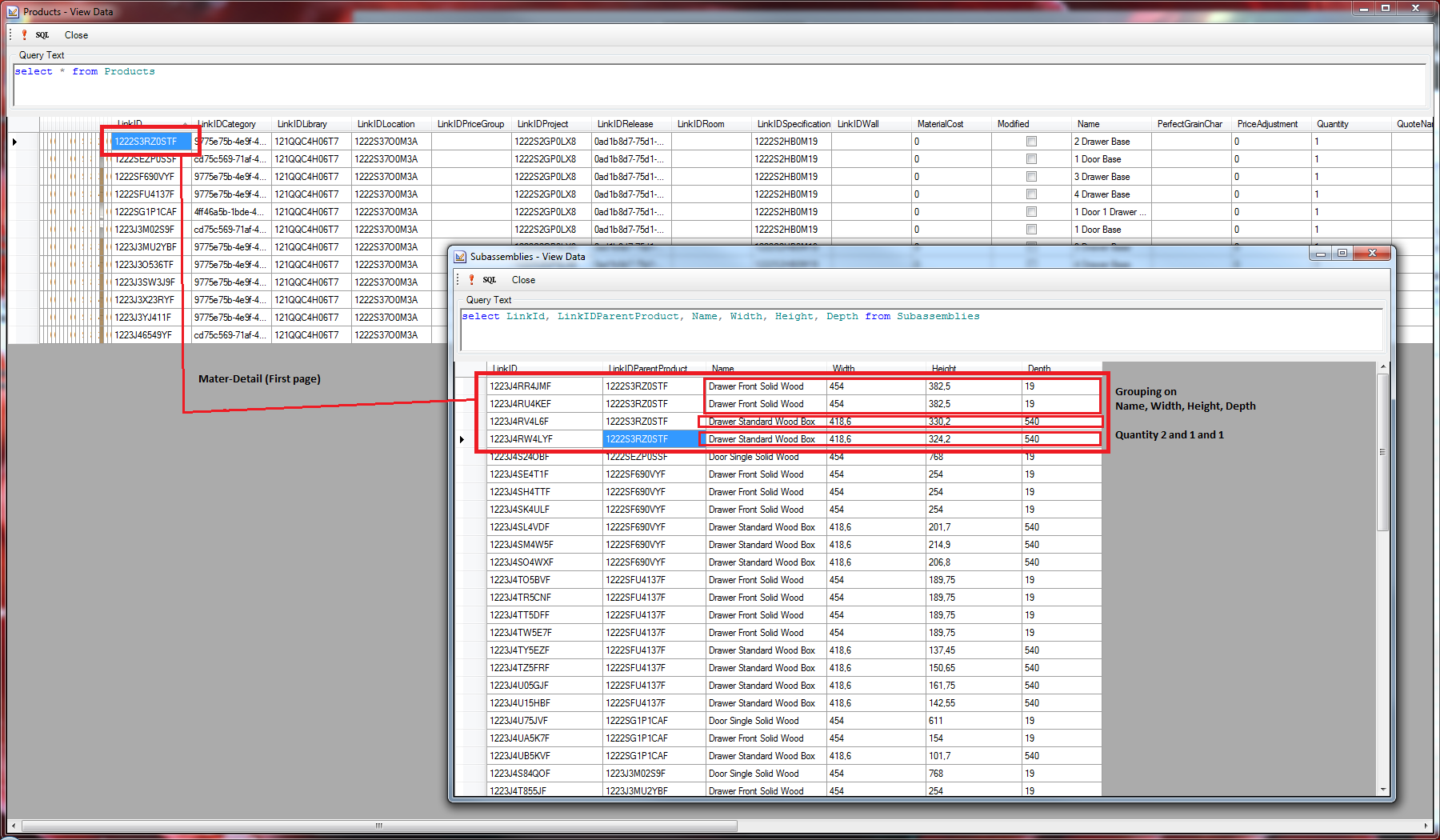Click the Name column header in Subassemblies
This screenshot has height=840, width=1440.
click(x=766, y=369)
